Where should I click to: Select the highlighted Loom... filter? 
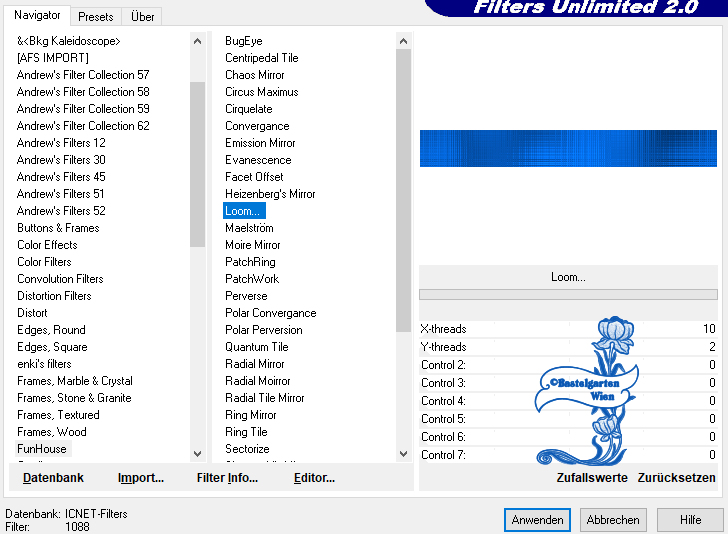click(244, 211)
